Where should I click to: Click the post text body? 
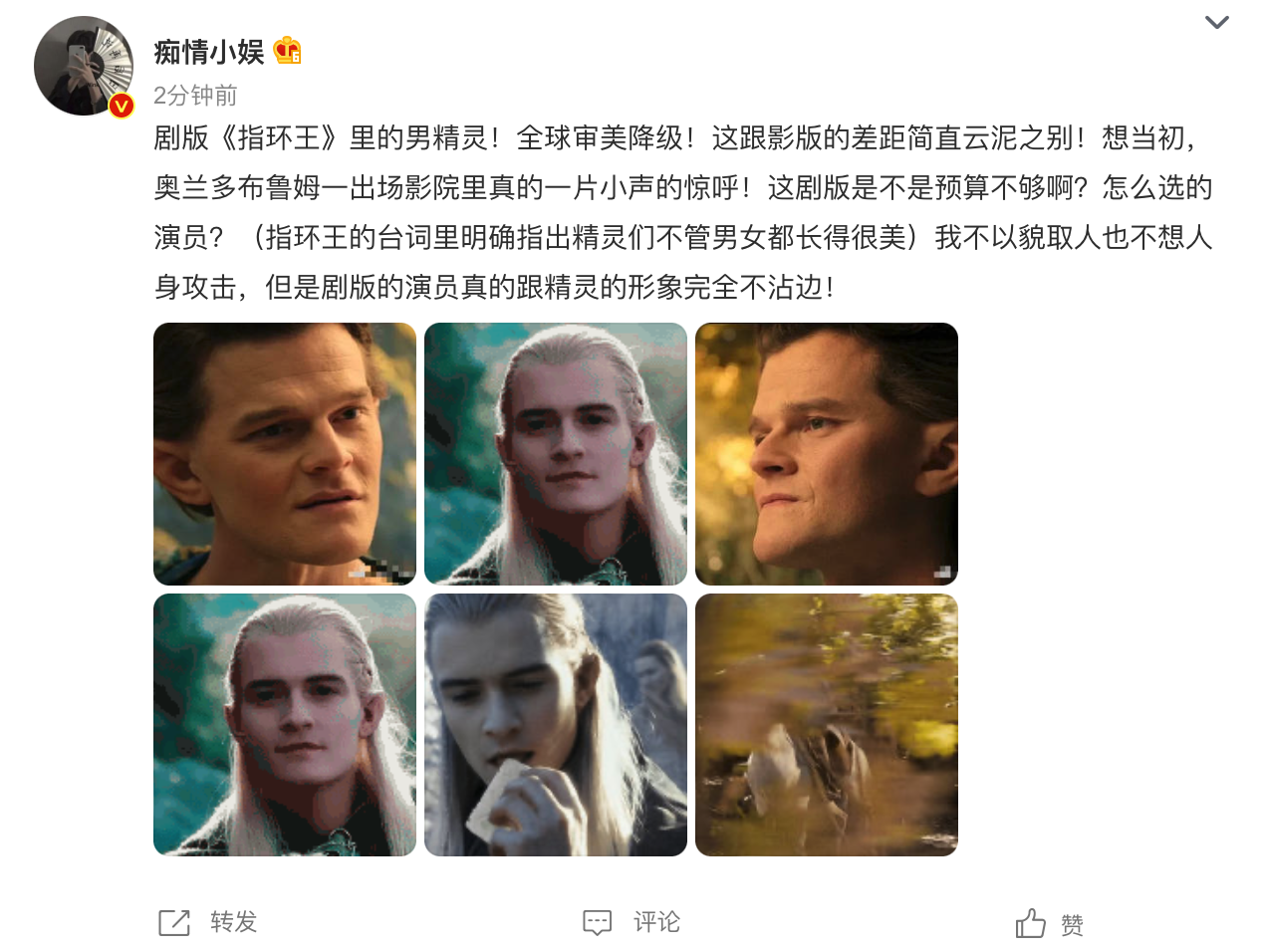point(683,212)
